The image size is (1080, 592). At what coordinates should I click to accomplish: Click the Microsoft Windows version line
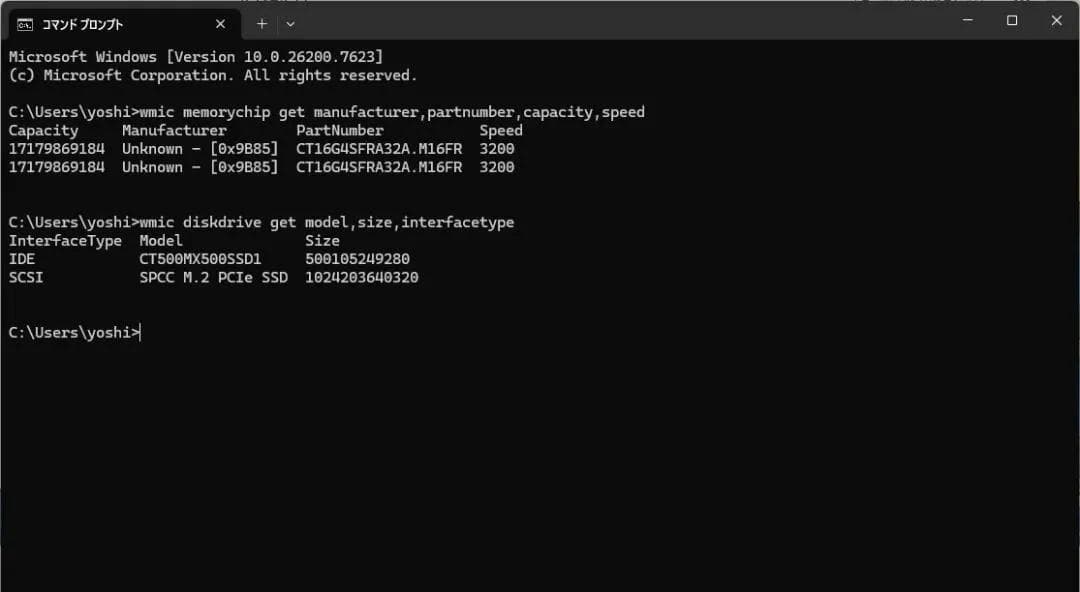[195, 57]
